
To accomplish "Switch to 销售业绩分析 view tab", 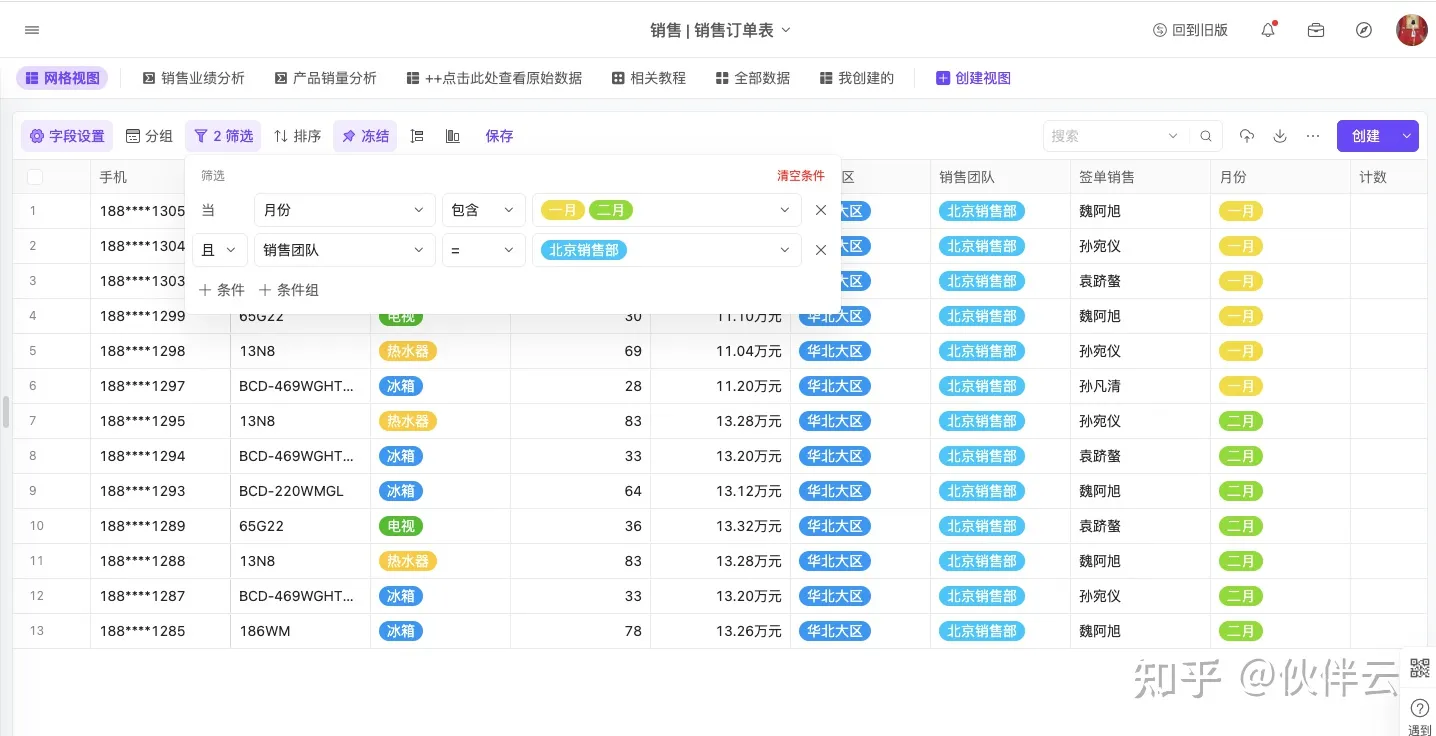I will coord(194,78).
